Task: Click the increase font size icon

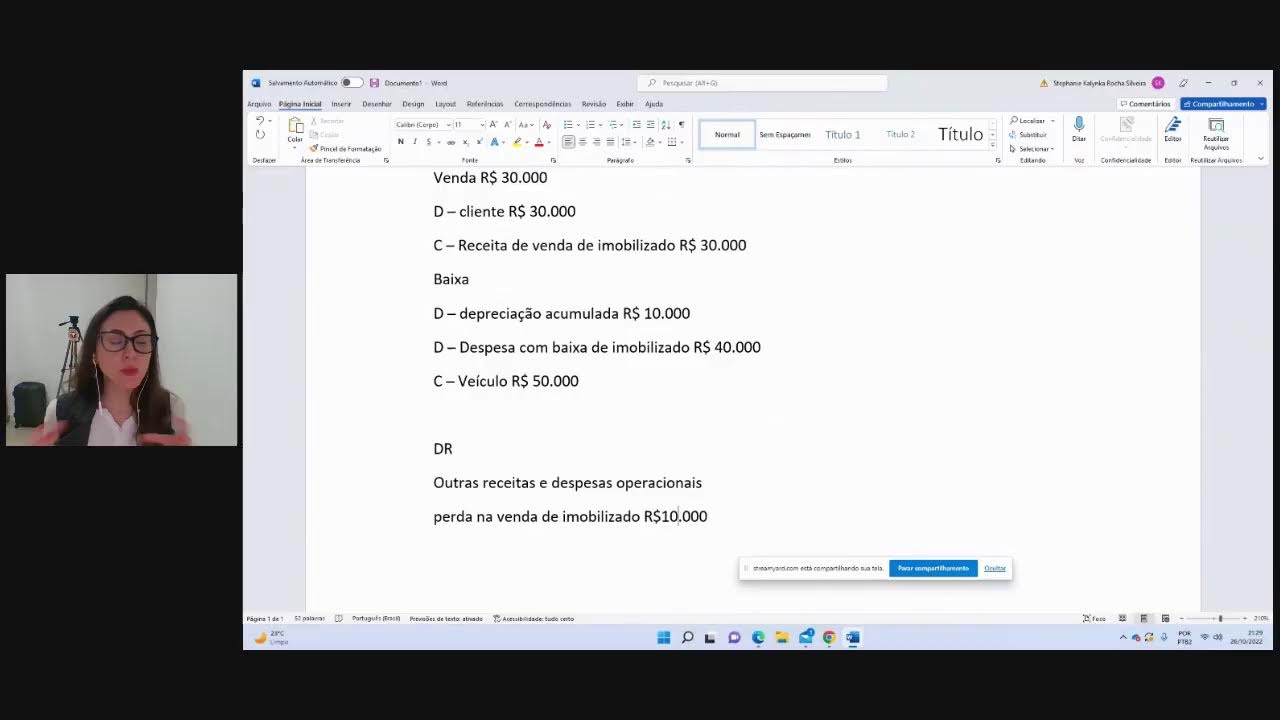Action: [493, 124]
